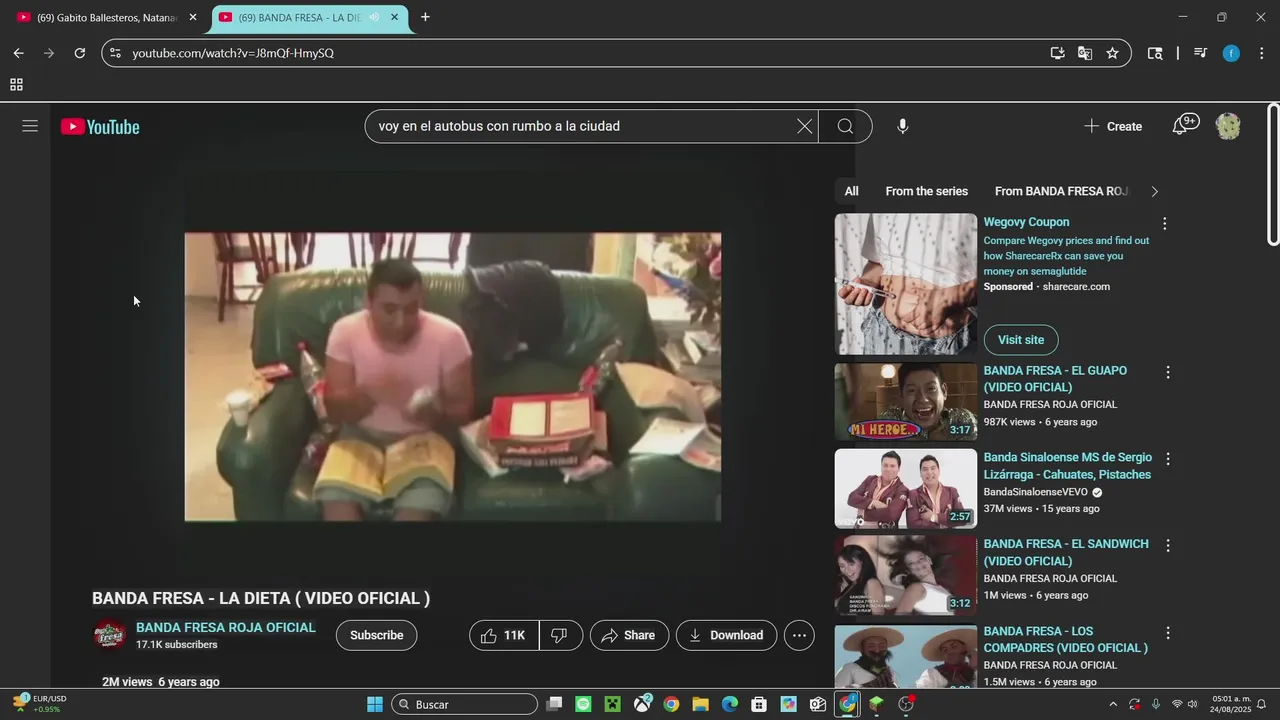1280x720 pixels.
Task: Open the Chrome profile avatar
Action: click(x=1231, y=53)
